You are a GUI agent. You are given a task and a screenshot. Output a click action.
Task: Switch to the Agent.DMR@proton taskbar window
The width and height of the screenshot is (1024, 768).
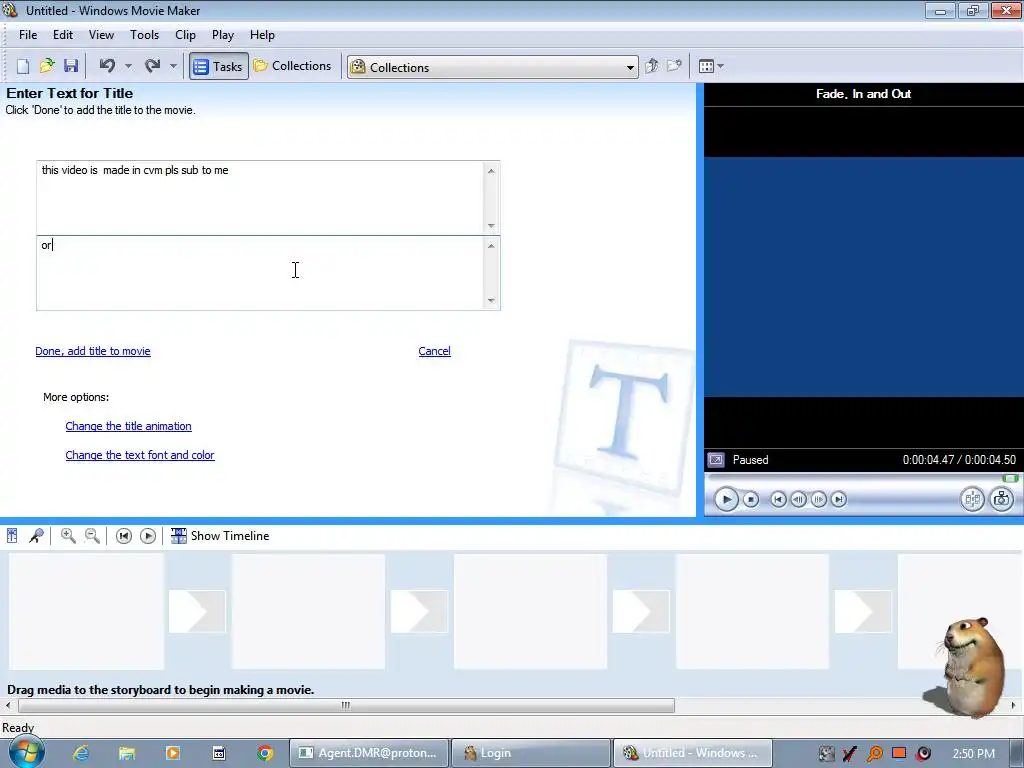pyautogui.click(x=369, y=753)
